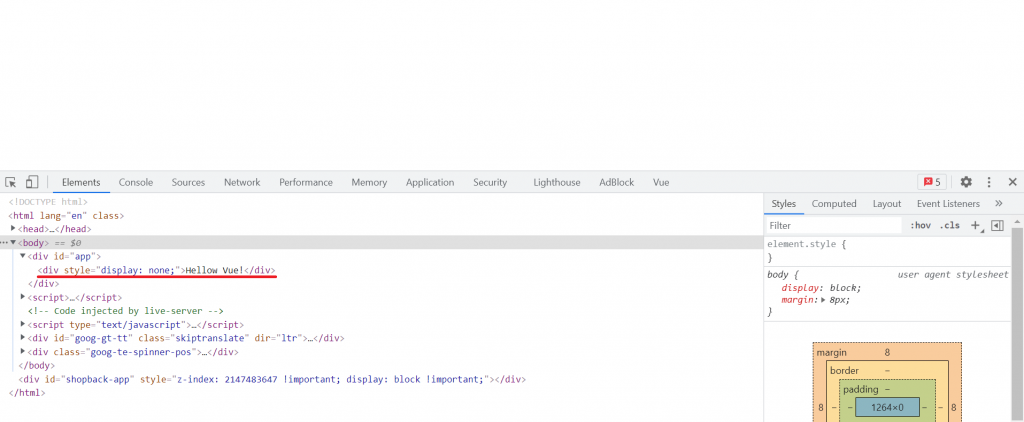Click the border label in box model
Screen dimensions: 1024x422
click(843, 371)
